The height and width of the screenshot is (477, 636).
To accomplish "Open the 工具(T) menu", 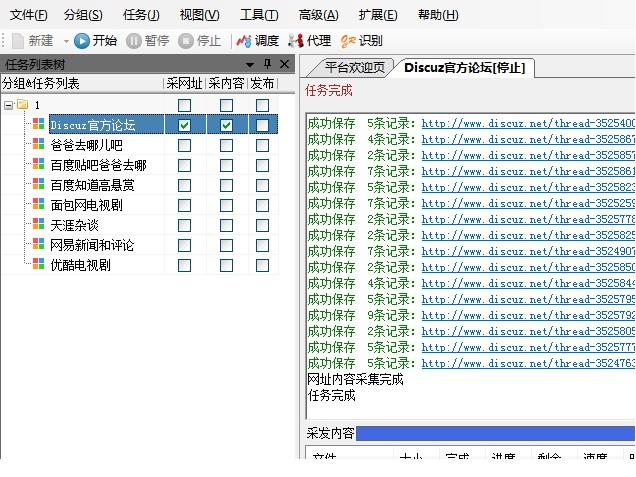I will [x=259, y=15].
